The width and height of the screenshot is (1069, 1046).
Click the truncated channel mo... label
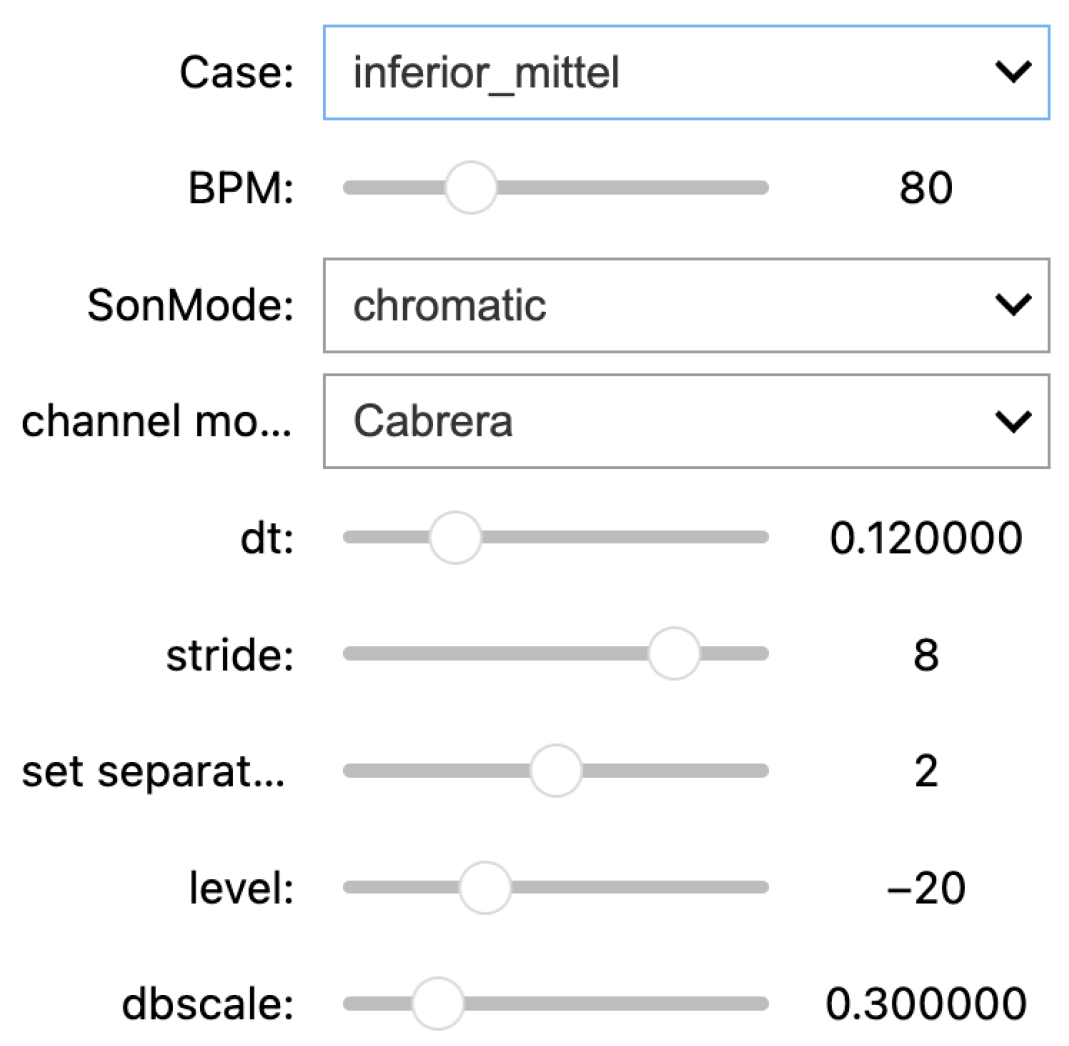click(157, 422)
